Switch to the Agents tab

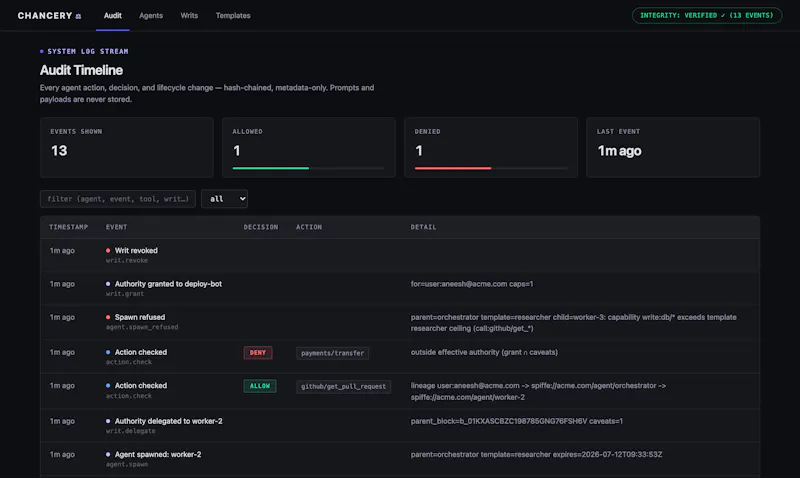tap(151, 16)
